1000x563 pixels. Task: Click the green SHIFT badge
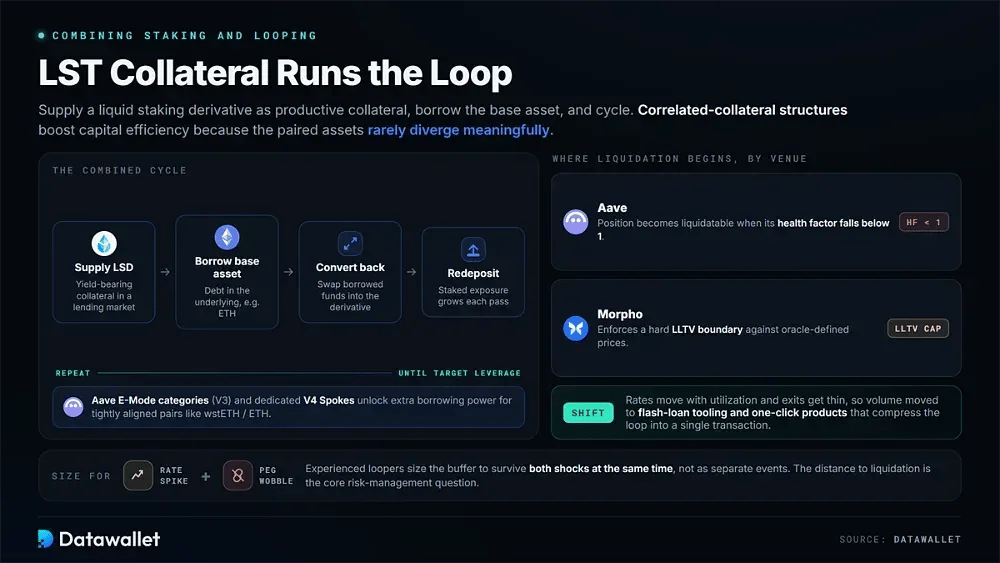click(x=588, y=413)
